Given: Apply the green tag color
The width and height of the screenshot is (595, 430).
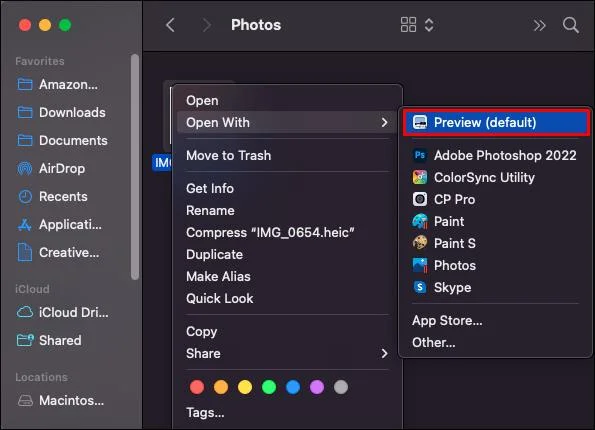Looking at the screenshot, I should pyautogui.click(x=269, y=387).
